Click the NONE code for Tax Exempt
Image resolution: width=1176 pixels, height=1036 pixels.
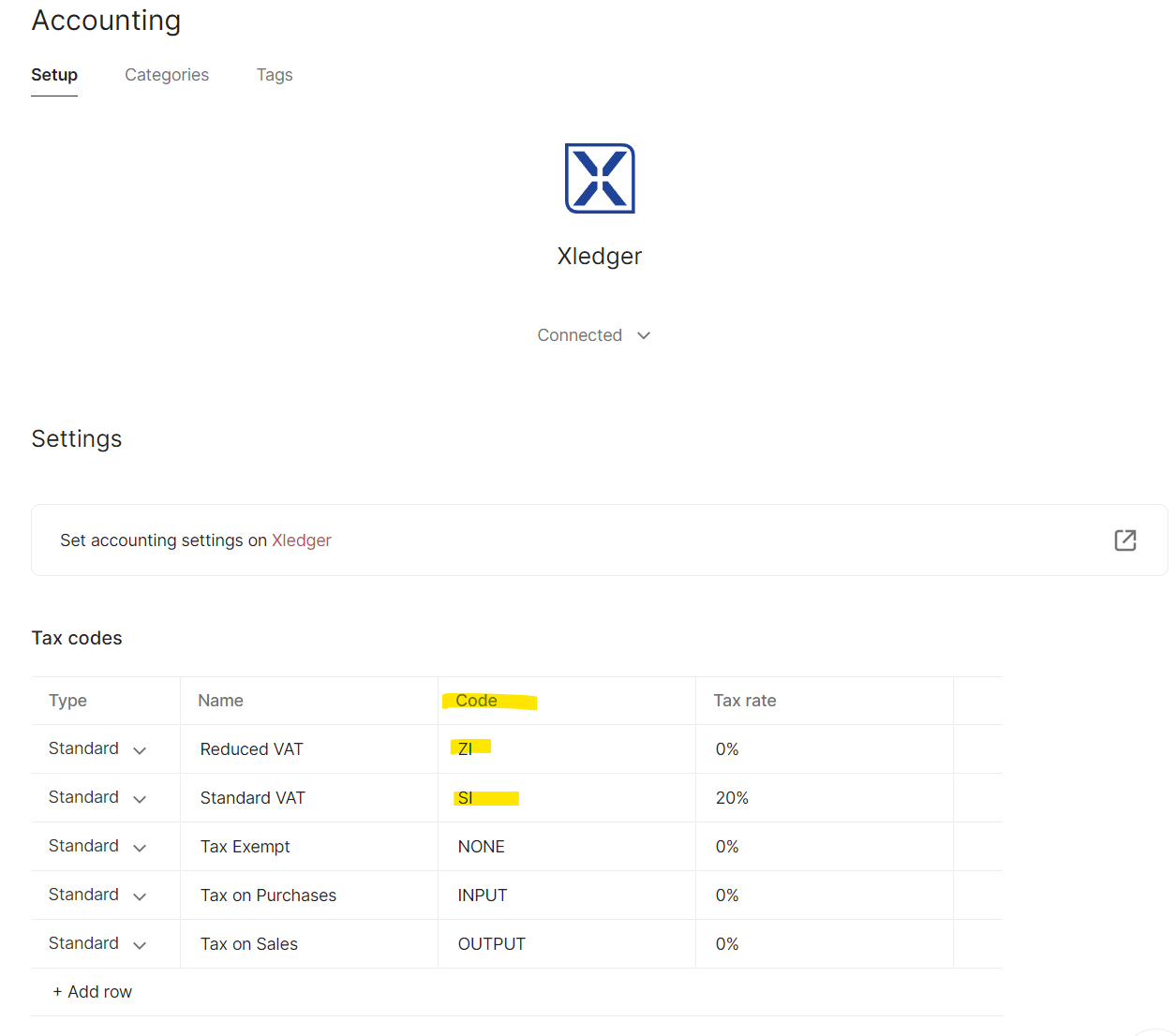pos(482,846)
